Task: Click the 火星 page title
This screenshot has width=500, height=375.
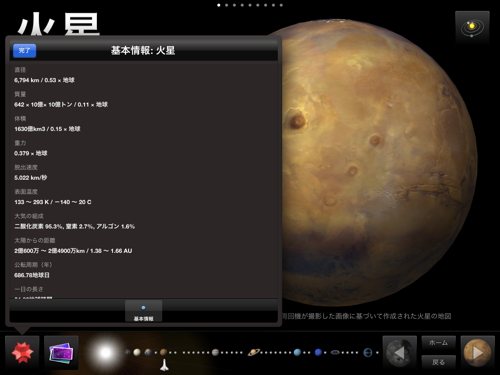Action: (59, 23)
